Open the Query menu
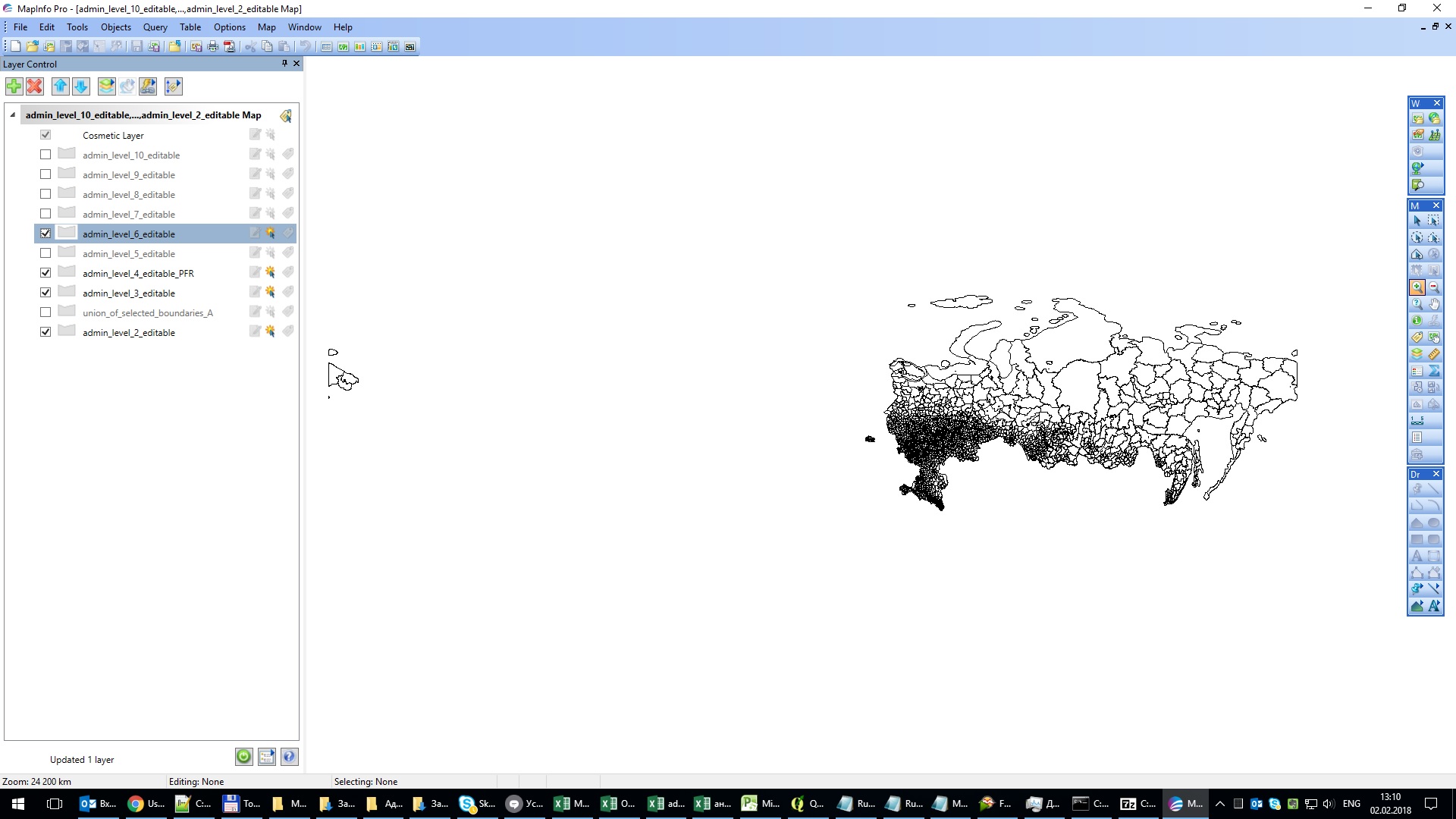 coord(155,27)
